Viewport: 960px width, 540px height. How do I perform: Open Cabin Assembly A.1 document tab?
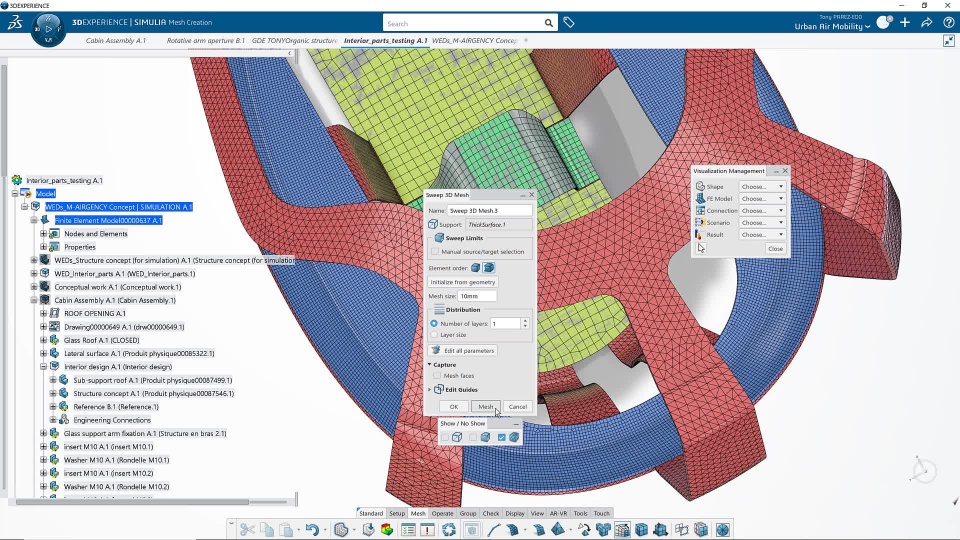pyautogui.click(x=116, y=40)
